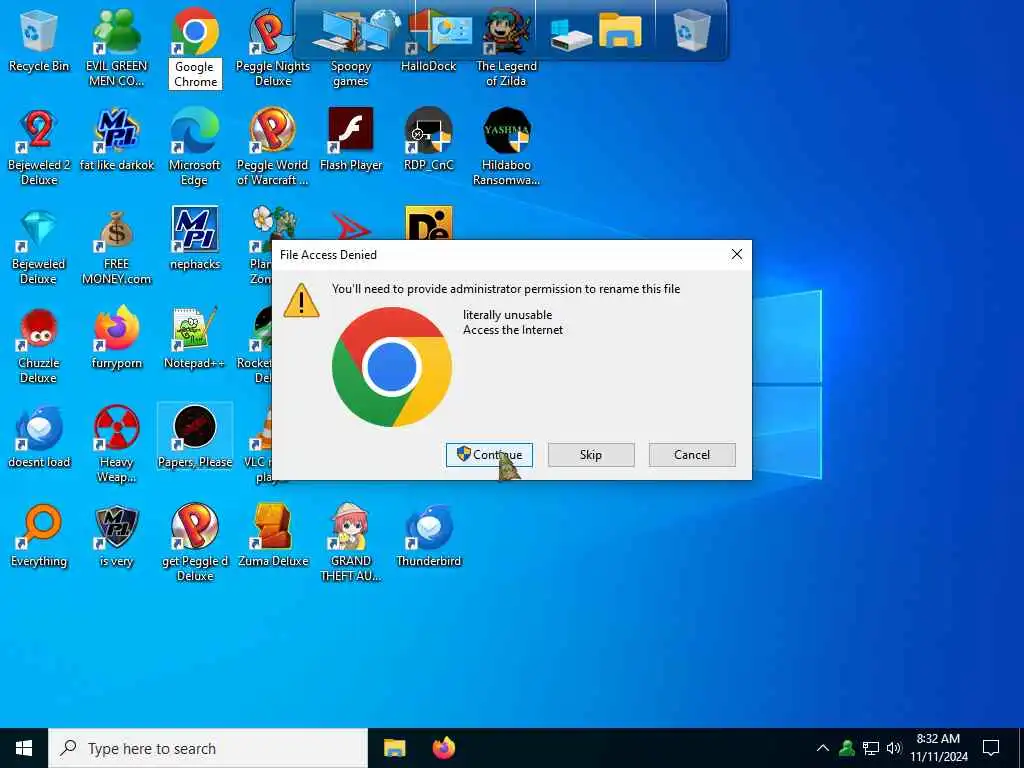Screen dimensions: 1024x768
Task: Click the Skip button in the dialog
Action: pos(591,455)
